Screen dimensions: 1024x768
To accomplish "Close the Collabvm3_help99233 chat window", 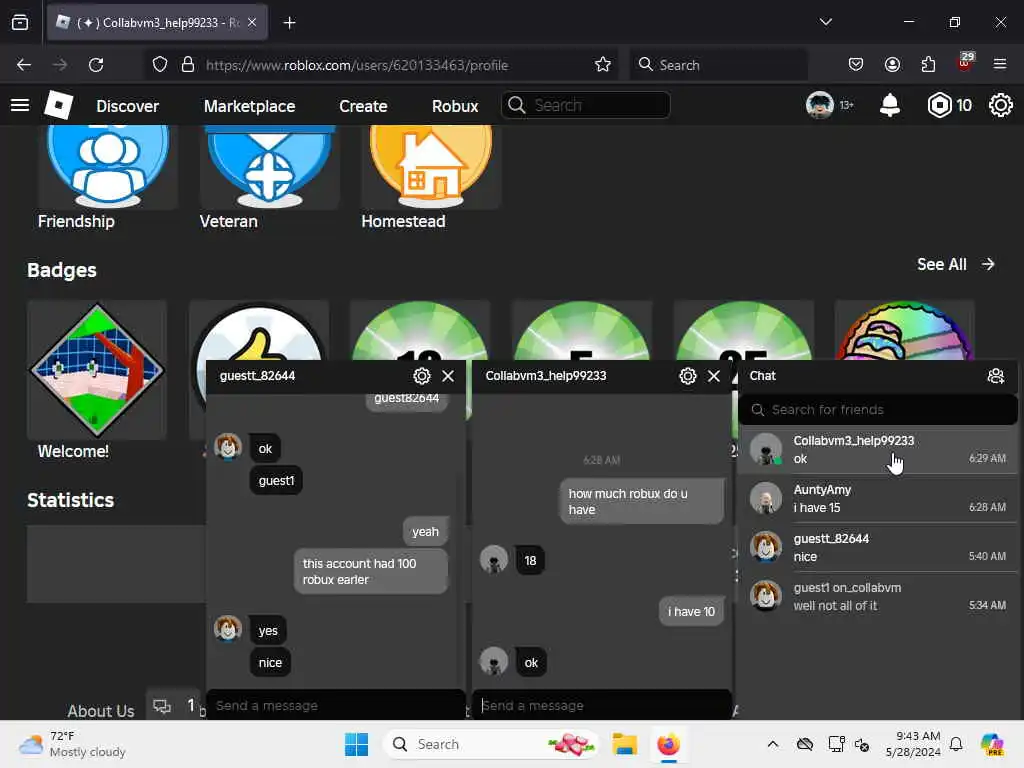I will tap(714, 376).
